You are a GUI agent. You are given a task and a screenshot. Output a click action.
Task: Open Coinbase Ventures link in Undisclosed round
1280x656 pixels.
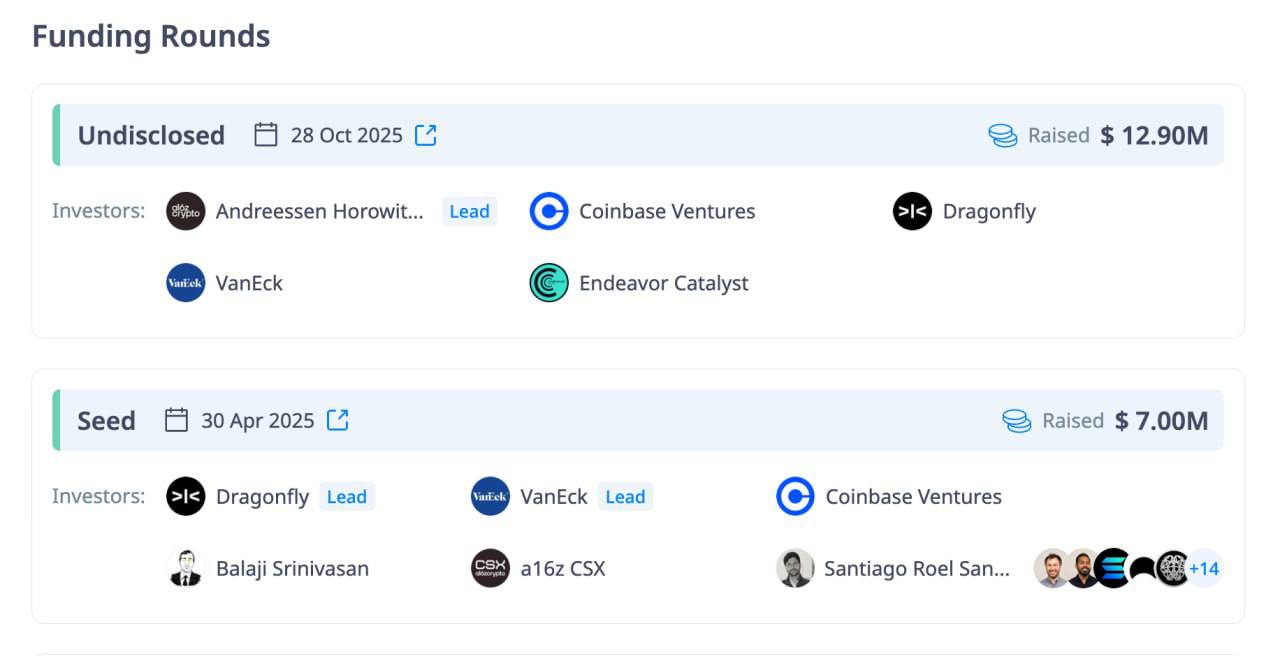[x=667, y=211]
